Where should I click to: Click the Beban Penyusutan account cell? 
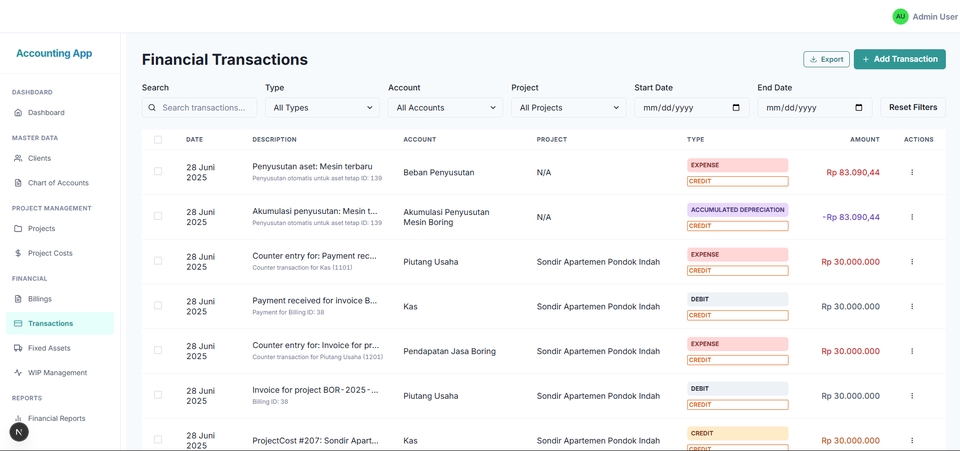click(x=439, y=173)
